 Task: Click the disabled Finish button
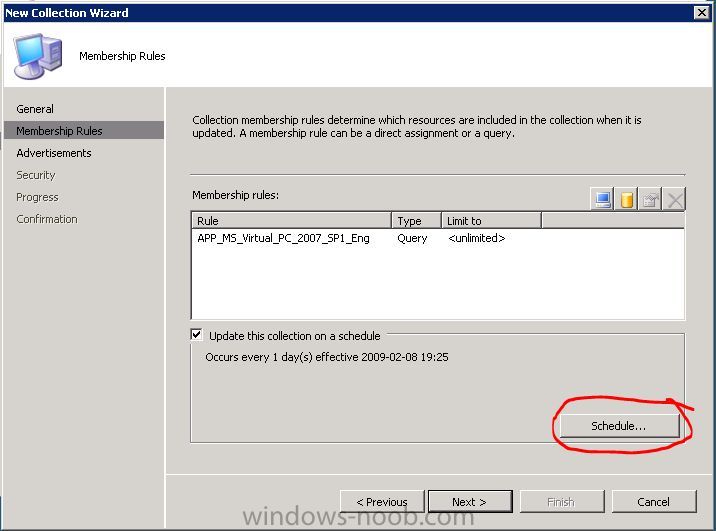click(x=562, y=502)
